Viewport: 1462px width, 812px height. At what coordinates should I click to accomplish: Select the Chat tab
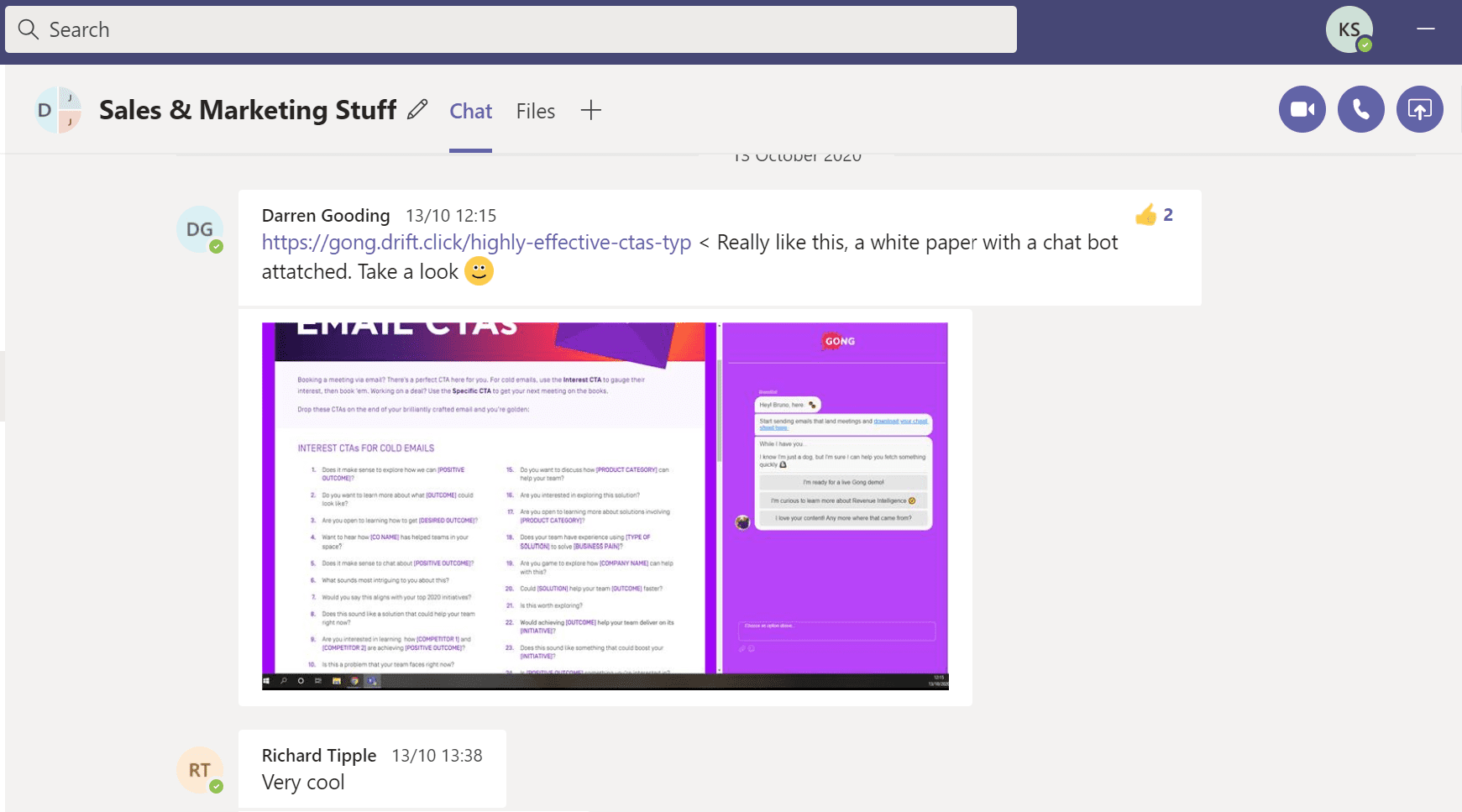click(470, 110)
